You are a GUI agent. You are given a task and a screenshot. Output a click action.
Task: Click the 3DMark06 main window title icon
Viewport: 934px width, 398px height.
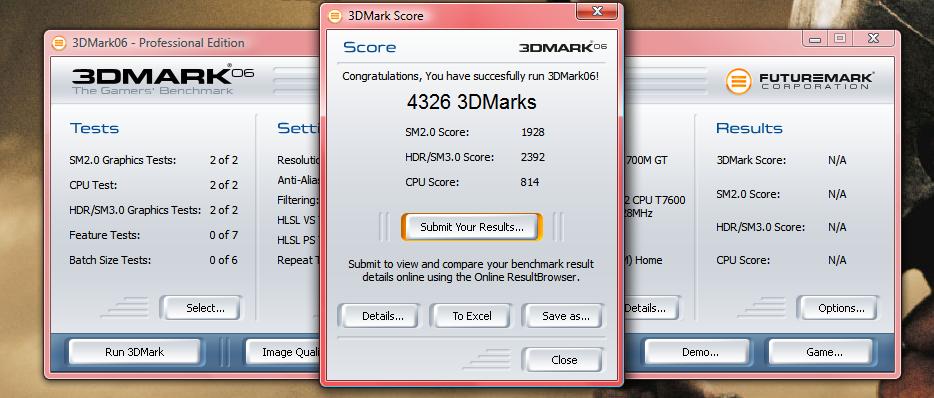click(59, 43)
